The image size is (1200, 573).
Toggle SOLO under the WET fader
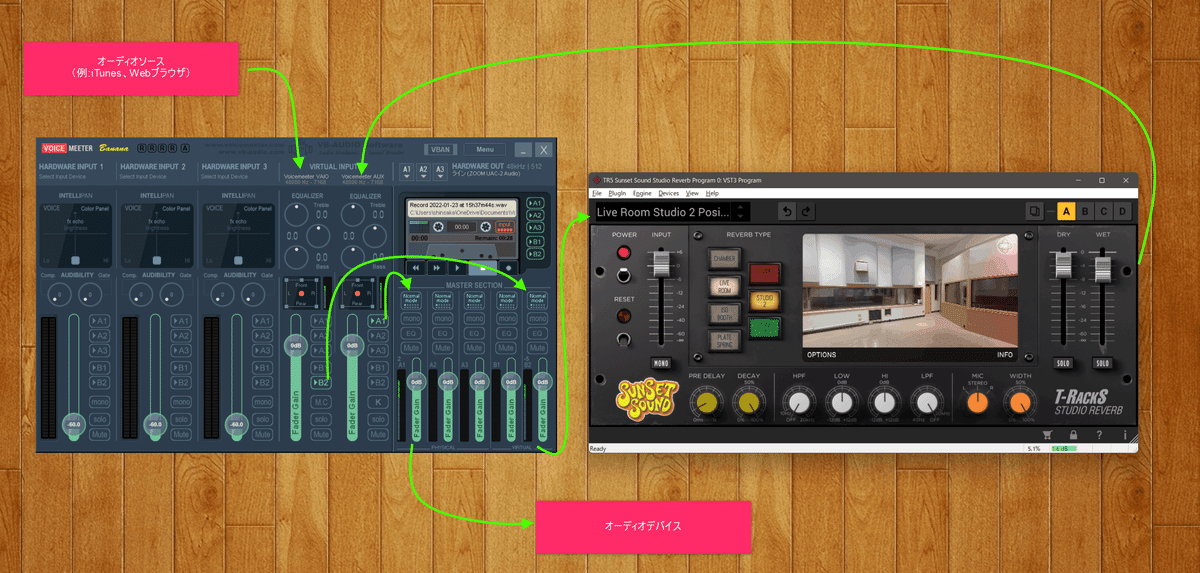click(x=1102, y=363)
